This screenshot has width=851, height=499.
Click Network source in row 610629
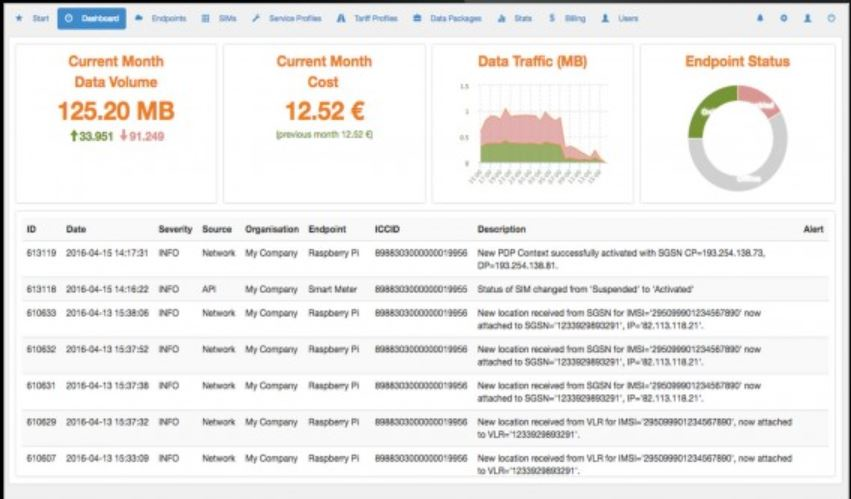(x=219, y=422)
